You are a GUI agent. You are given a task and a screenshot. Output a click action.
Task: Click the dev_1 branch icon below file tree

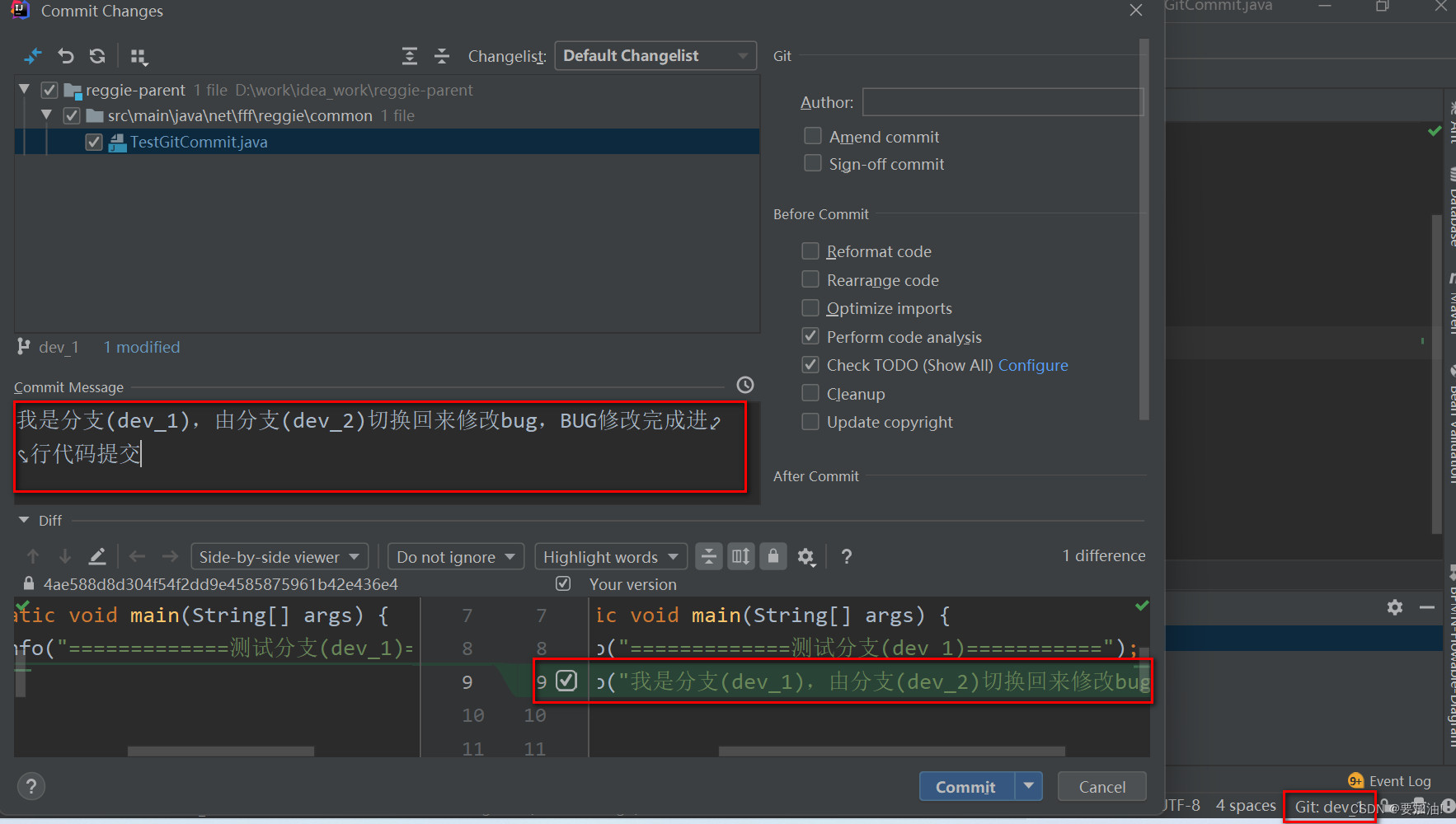24,347
